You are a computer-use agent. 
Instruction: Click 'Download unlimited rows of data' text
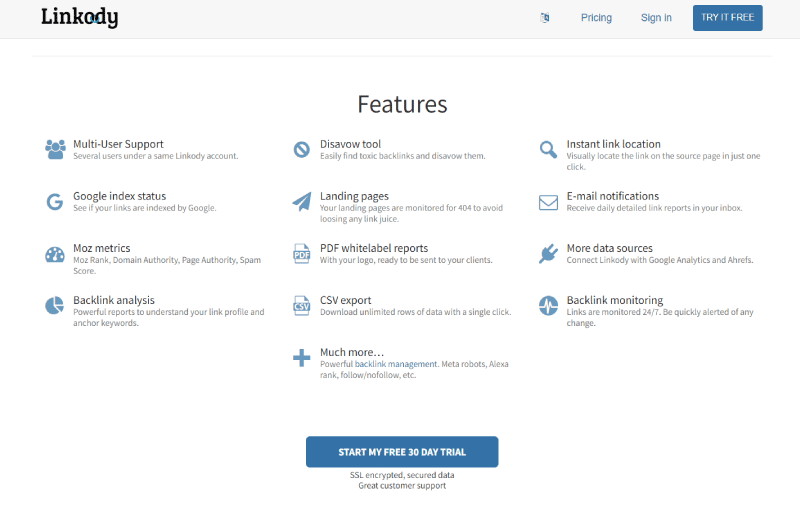pyautogui.click(x=415, y=312)
